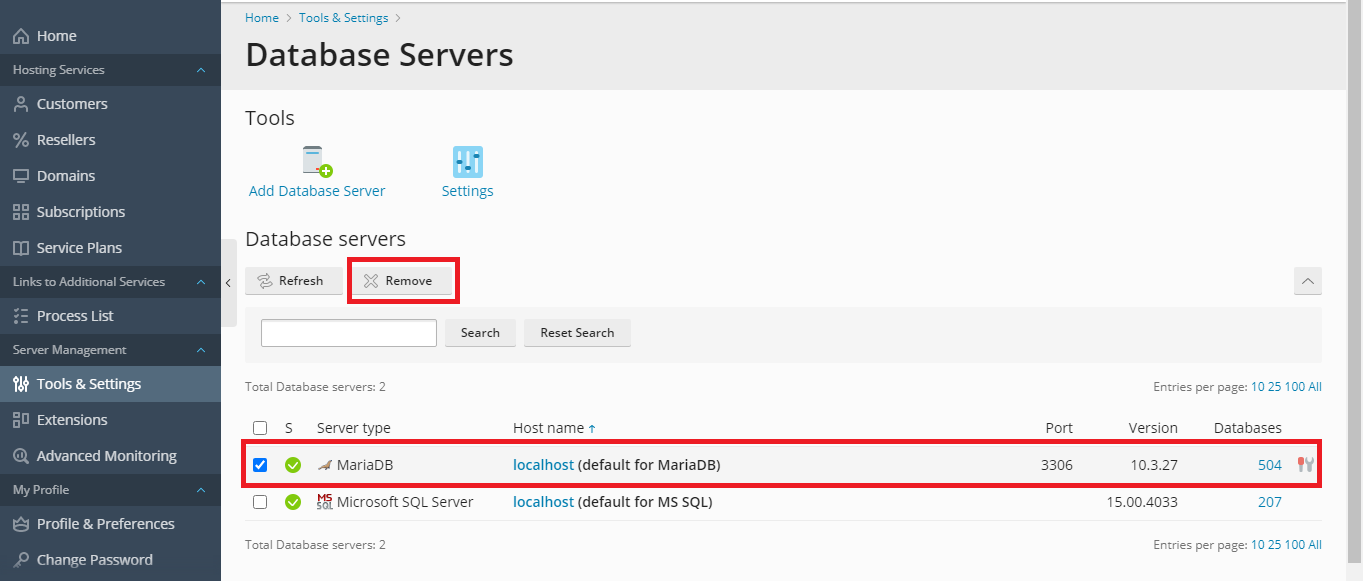Image resolution: width=1363 pixels, height=581 pixels.
Task: Show All entries per page, top pager
Action: point(1315,387)
